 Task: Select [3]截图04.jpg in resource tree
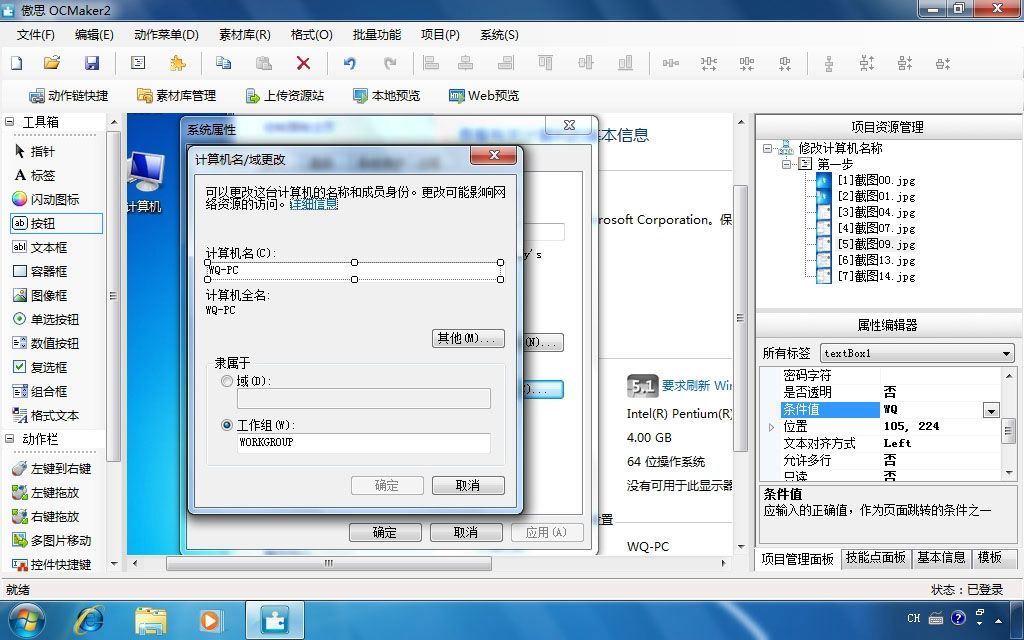point(876,212)
